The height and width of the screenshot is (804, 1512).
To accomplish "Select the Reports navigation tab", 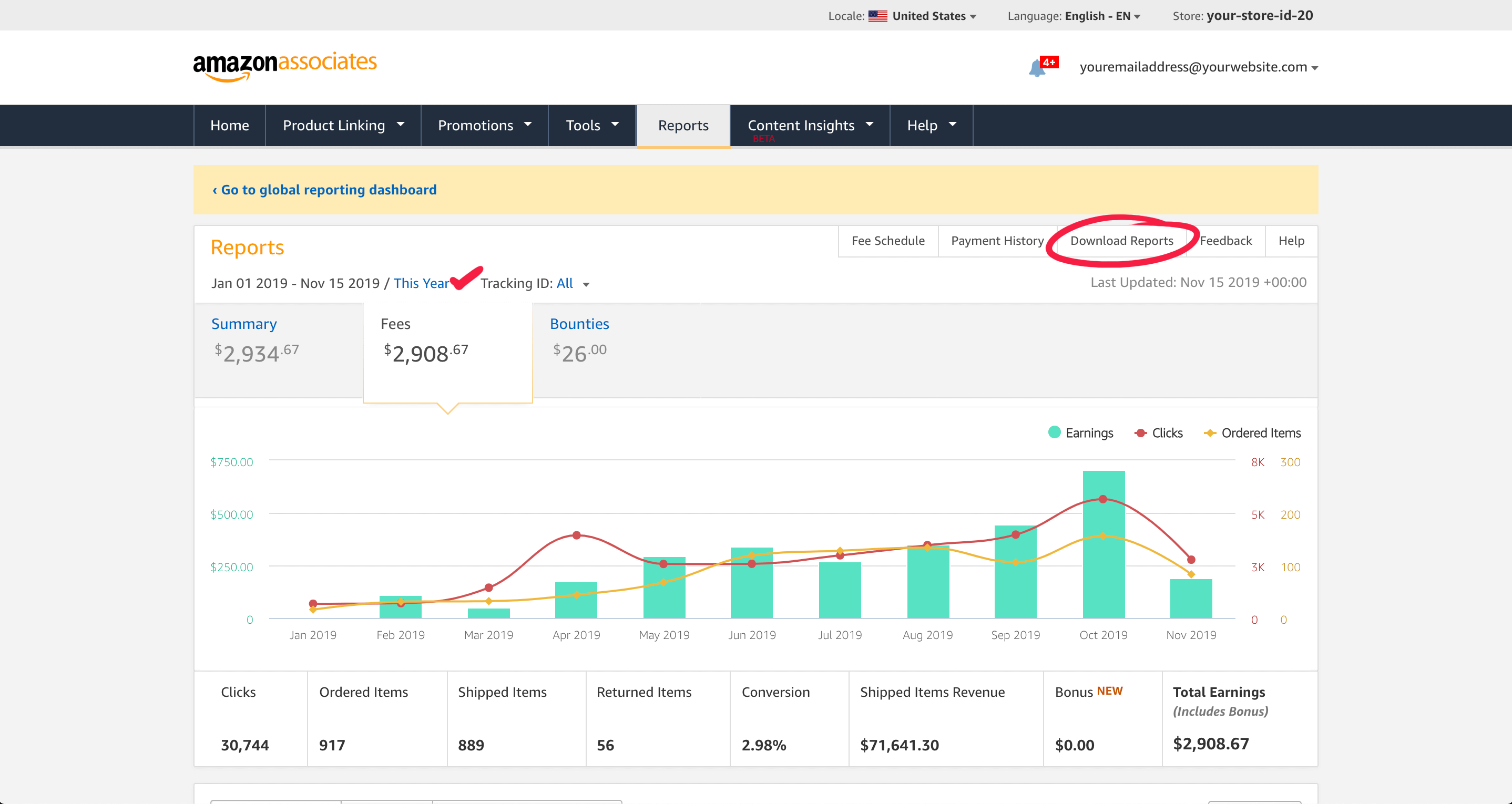I will 683,126.
